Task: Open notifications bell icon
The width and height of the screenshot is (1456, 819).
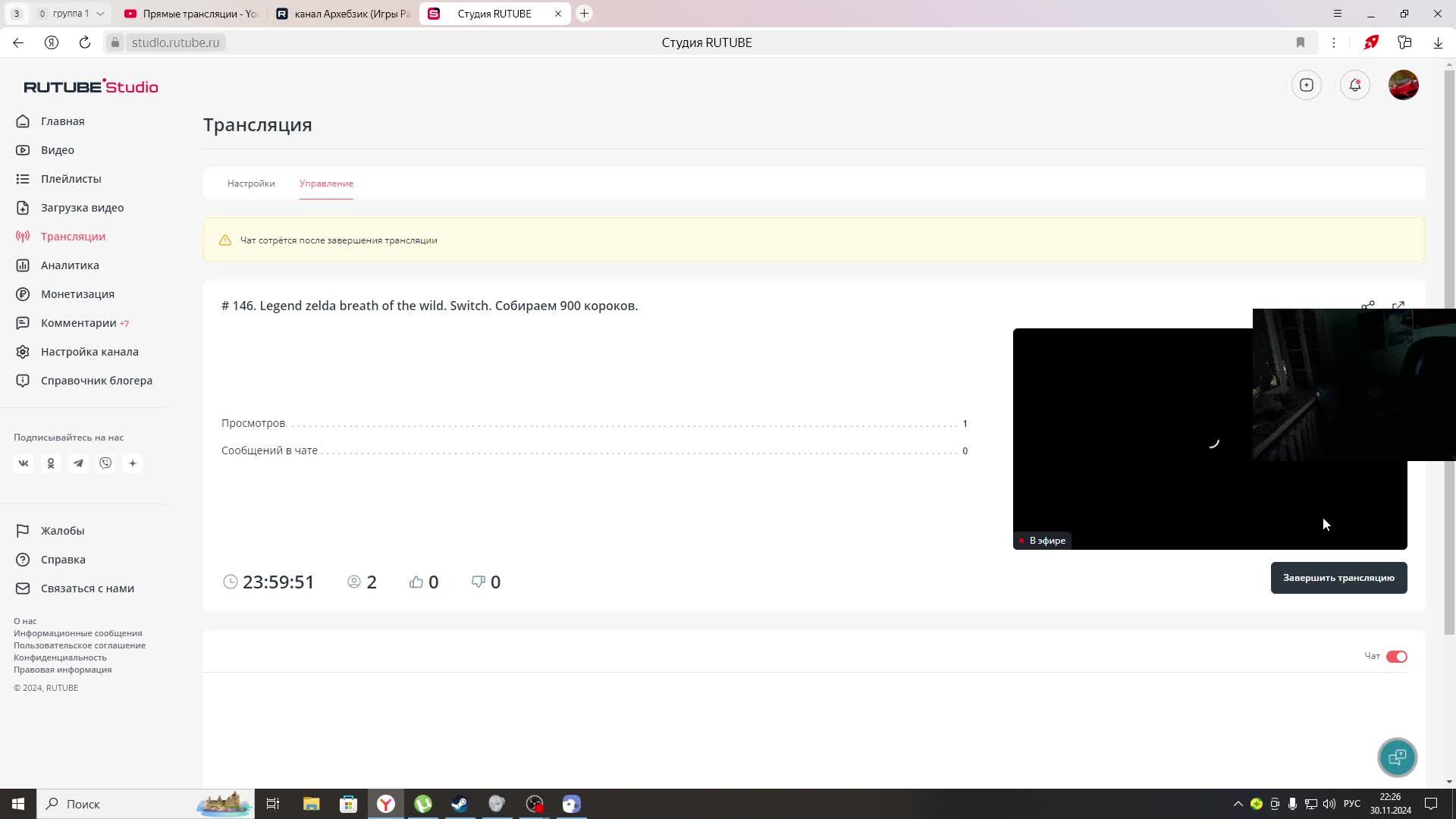Action: click(x=1354, y=85)
